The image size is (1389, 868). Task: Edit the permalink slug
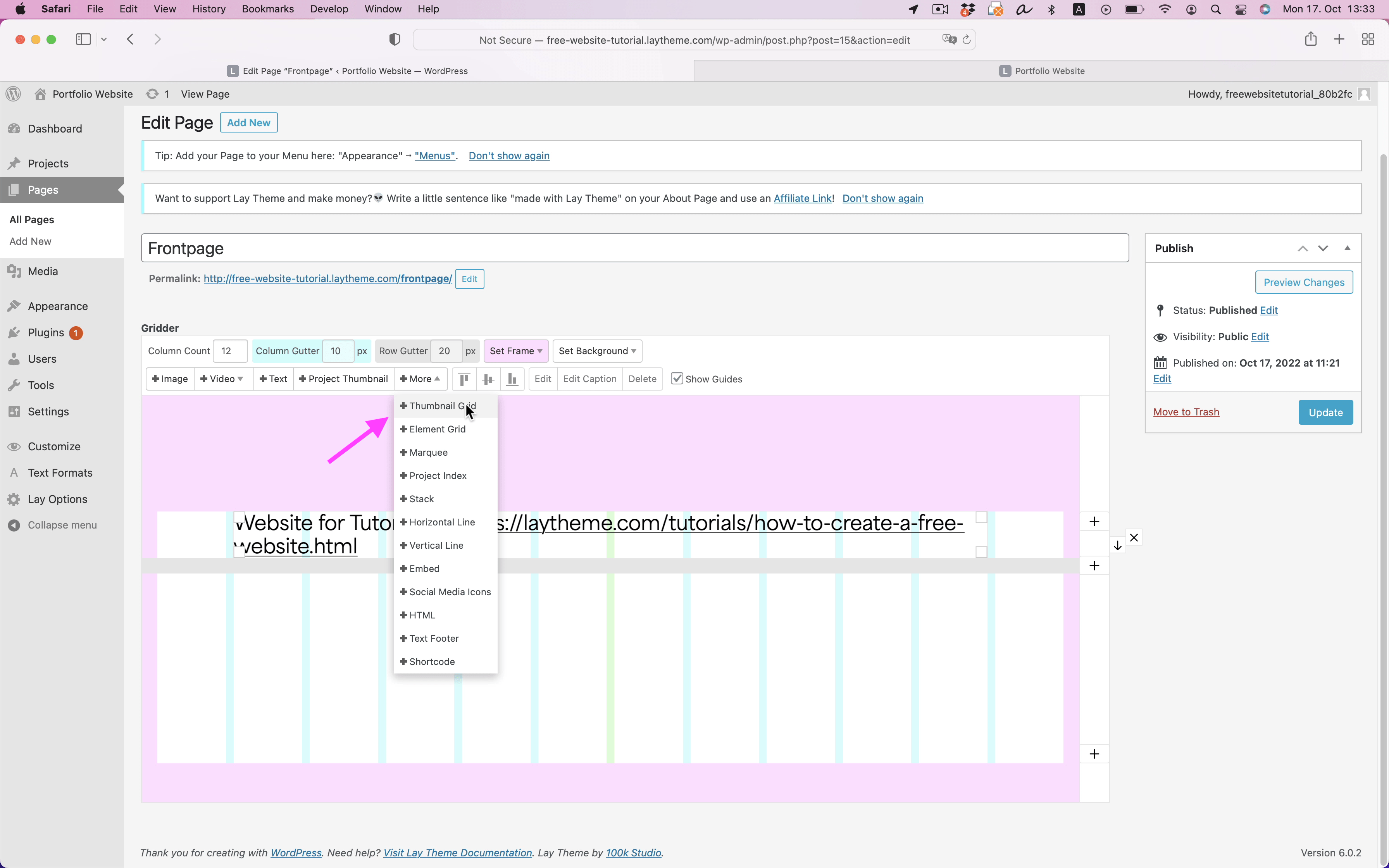click(469, 279)
